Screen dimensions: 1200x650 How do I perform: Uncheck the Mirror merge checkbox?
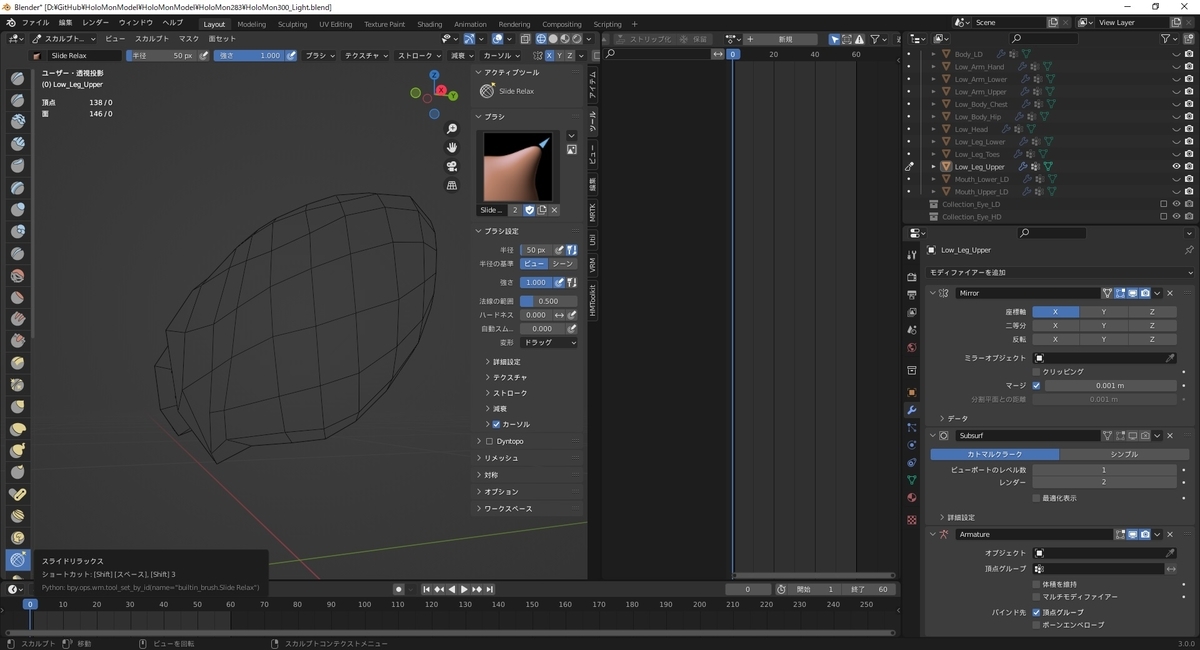[1036, 385]
